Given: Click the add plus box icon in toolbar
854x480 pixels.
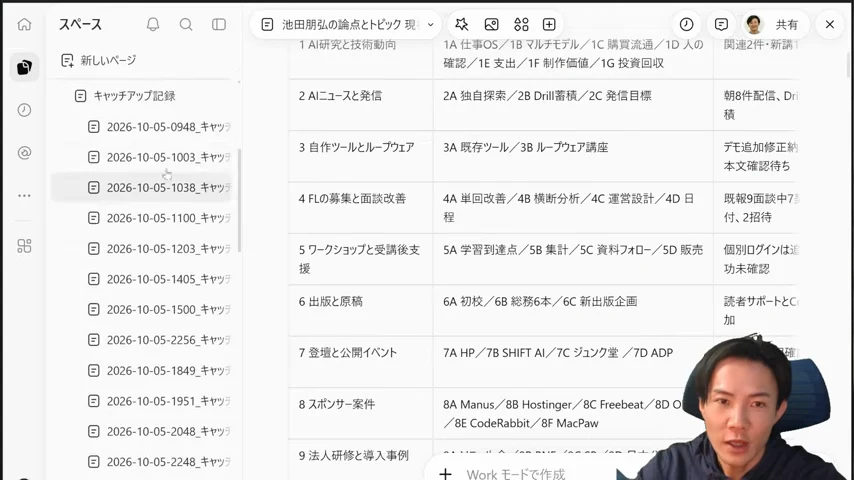Looking at the screenshot, I should pos(549,25).
